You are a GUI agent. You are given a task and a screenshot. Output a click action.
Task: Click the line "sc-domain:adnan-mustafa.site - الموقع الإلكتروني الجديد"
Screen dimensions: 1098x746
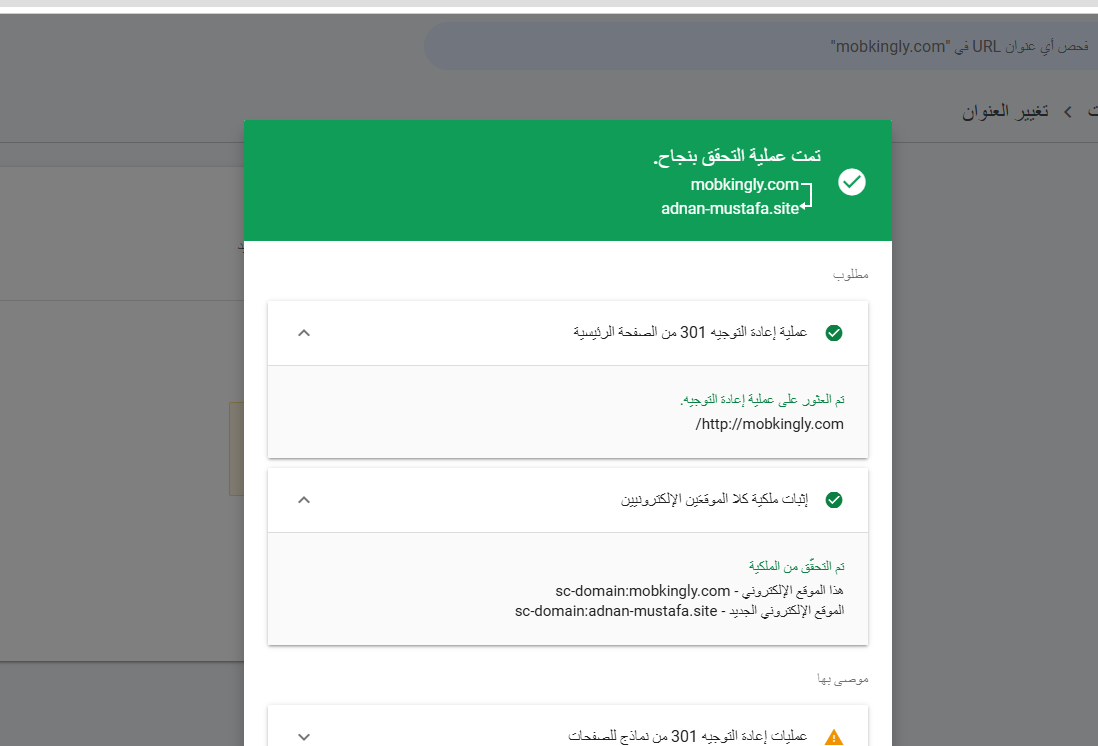pyautogui.click(x=679, y=611)
